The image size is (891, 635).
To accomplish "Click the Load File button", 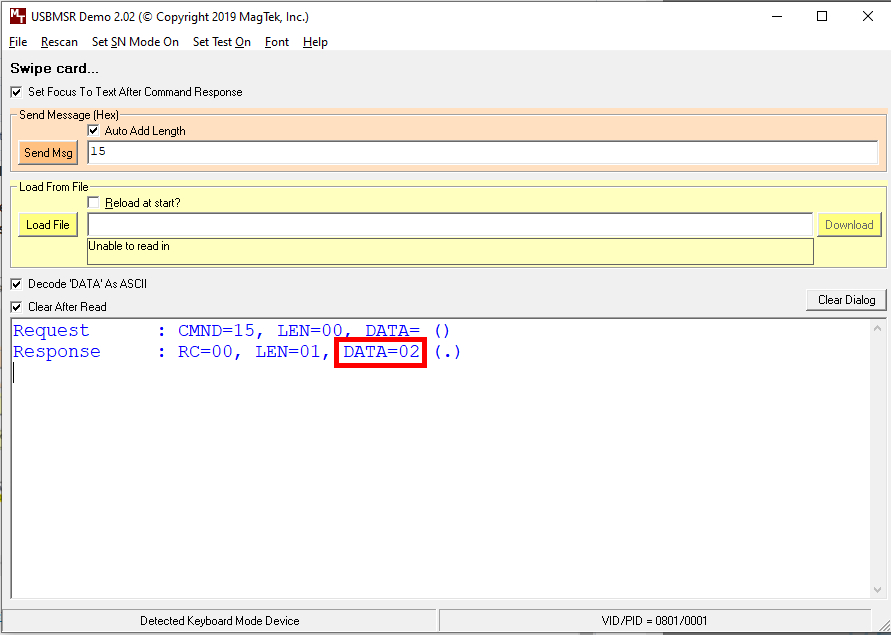I will coord(48,225).
